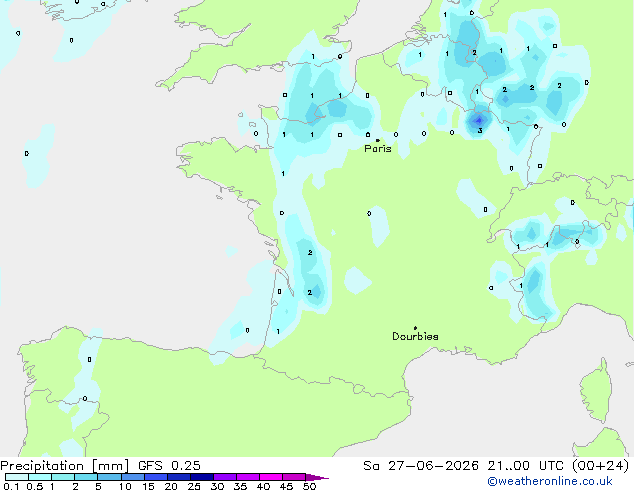This screenshot has width=634, height=490.
Task: Click the '0.1' legend scale label
Action: [x=11, y=486]
